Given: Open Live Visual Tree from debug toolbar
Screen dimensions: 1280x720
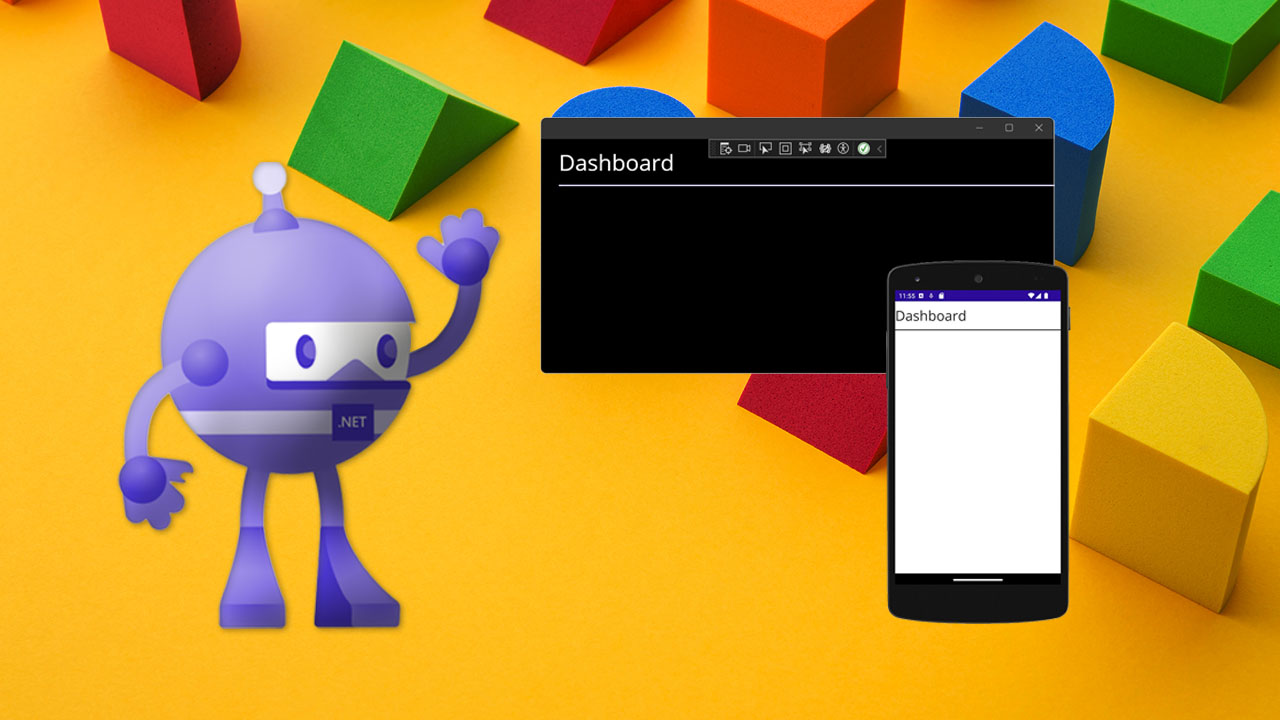Looking at the screenshot, I should [x=726, y=149].
